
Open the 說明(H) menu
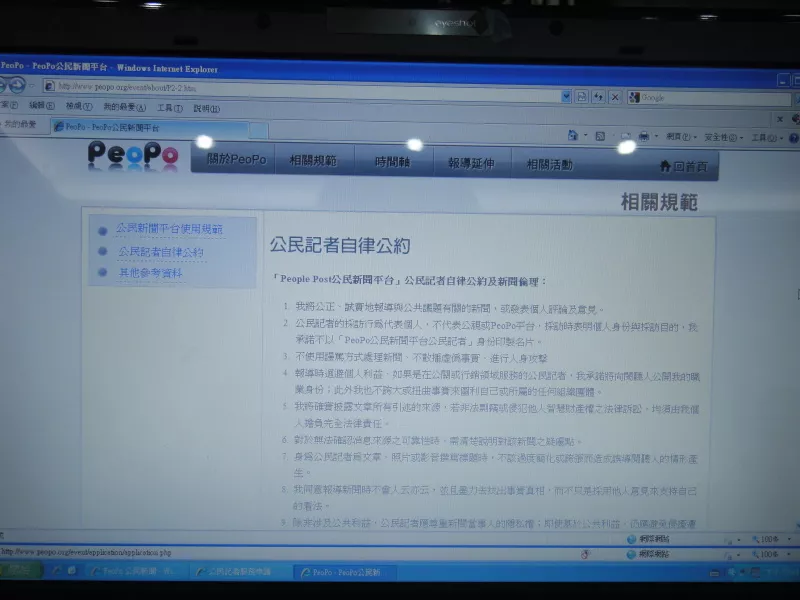tap(207, 108)
